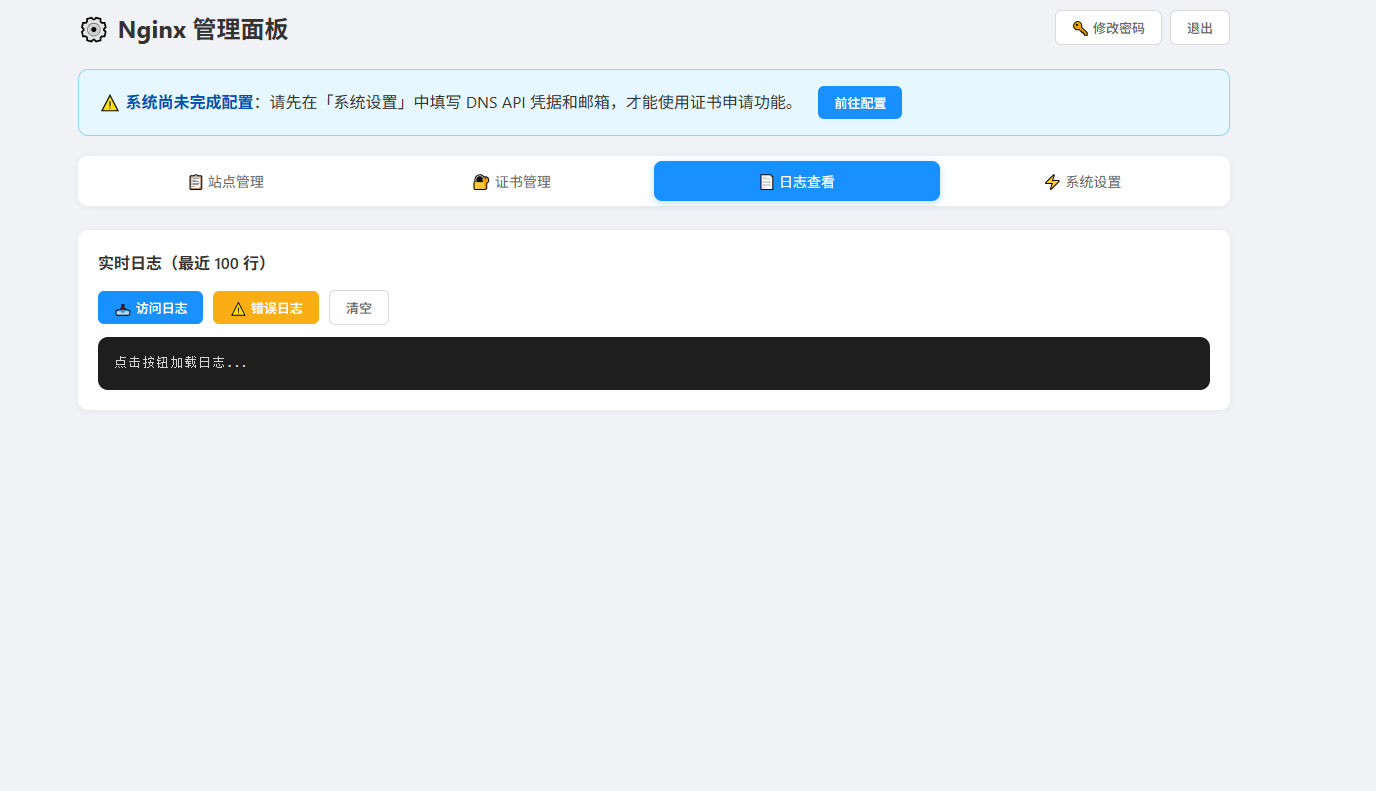Click the key icon in 修改密码

(1080, 28)
